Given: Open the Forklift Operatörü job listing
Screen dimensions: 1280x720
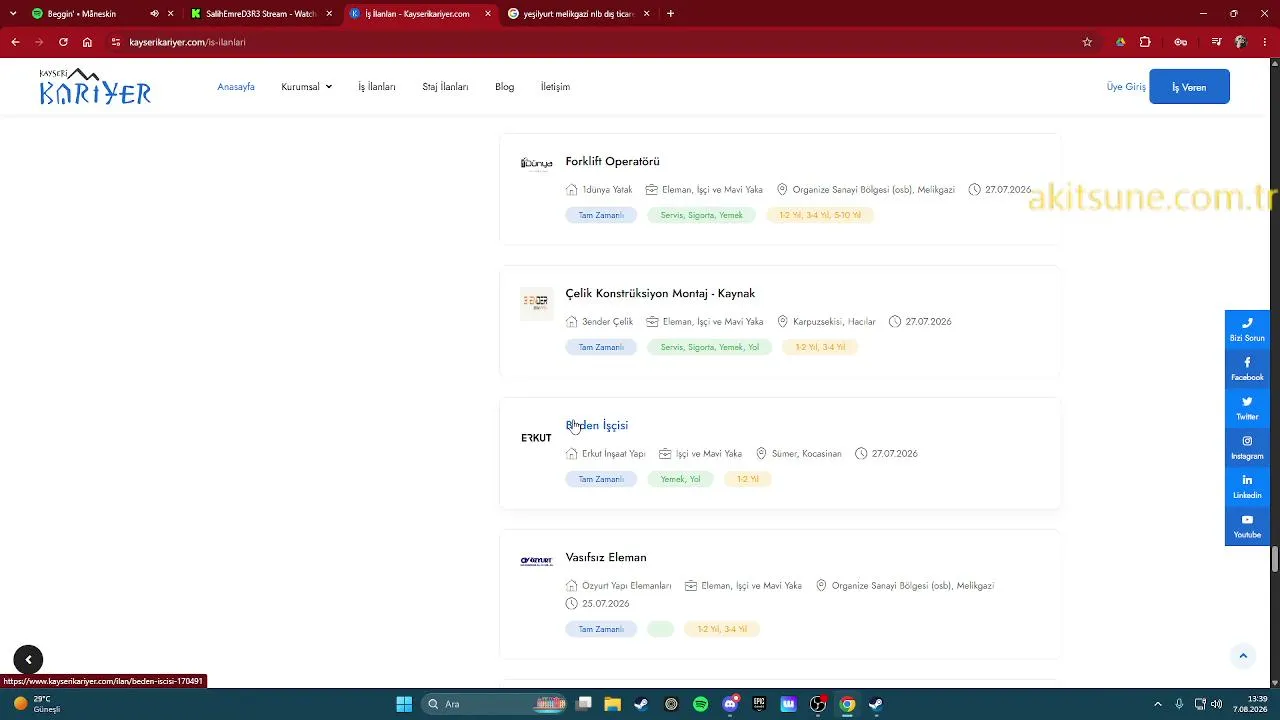Looking at the screenshot, I should pyautogui.click(x=612, y=161).
